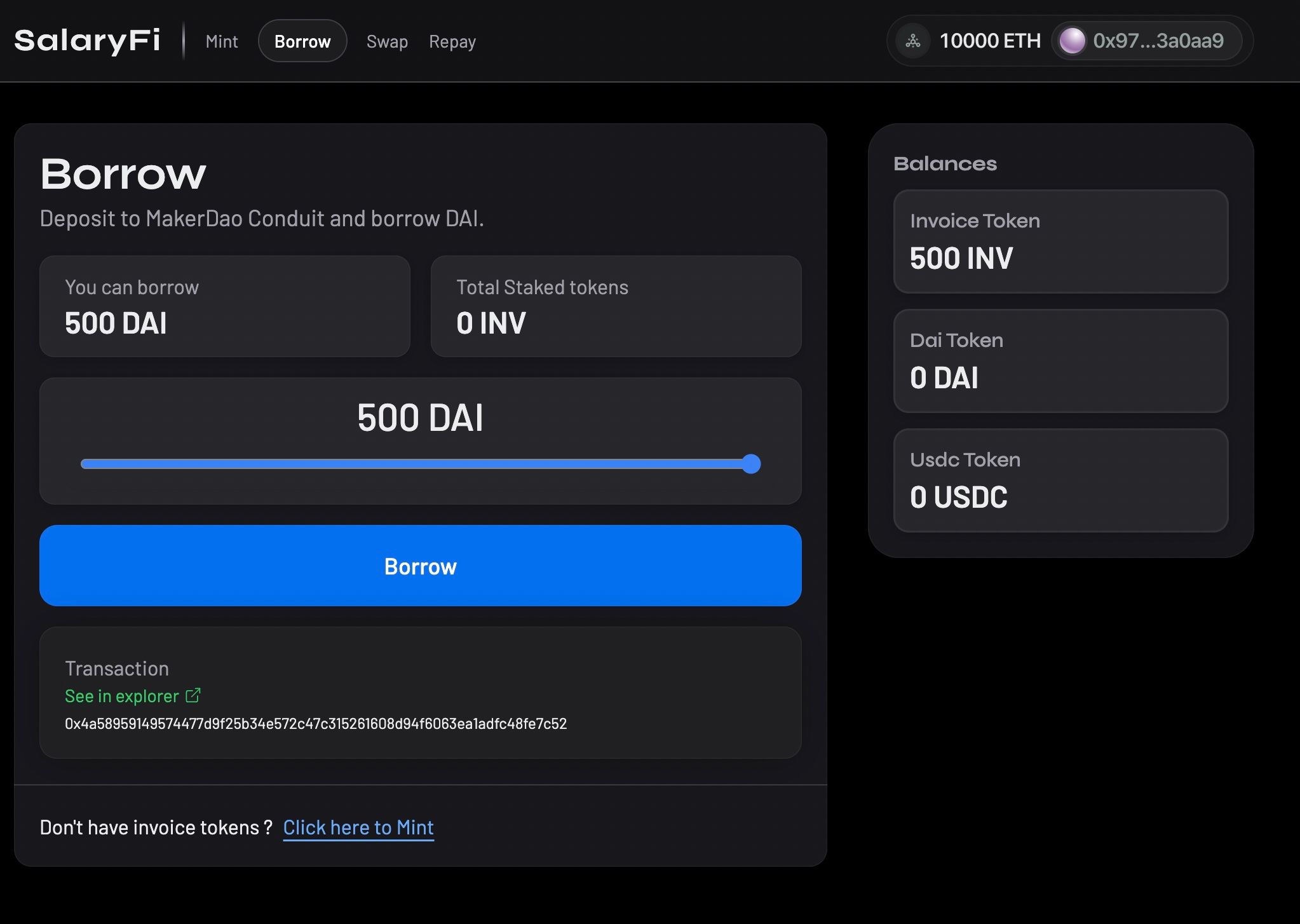Drag the 500 DAI amount slider
The height and width of the screenshot is (924, 1300).
752,463
